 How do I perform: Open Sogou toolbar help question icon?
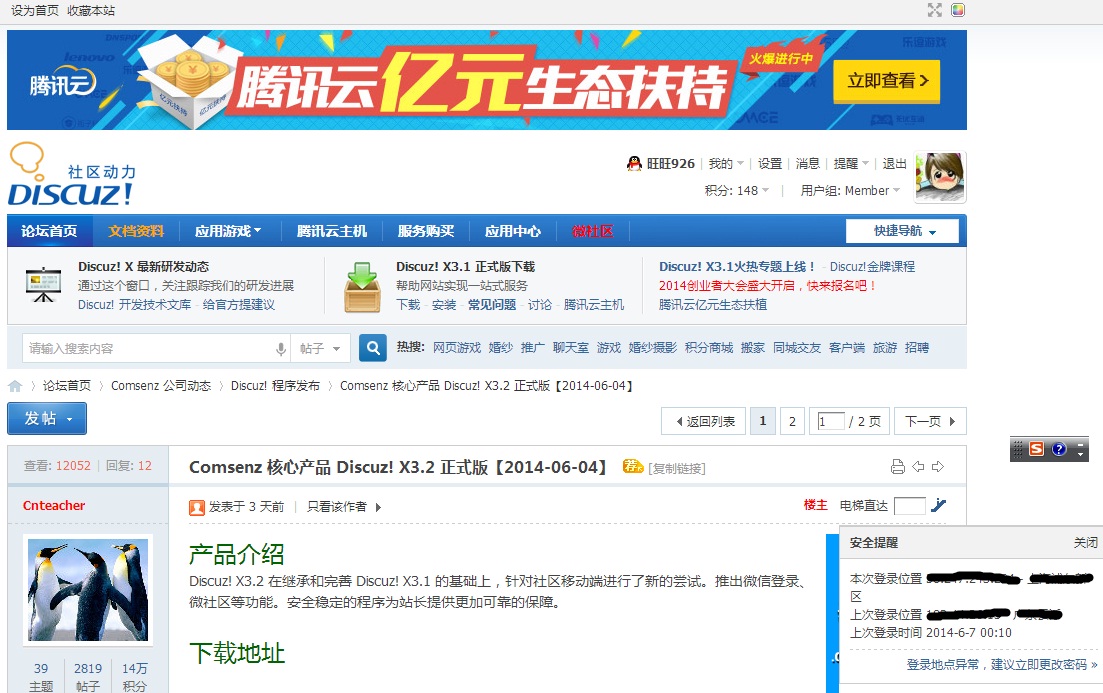click(x=1059, y=449)
